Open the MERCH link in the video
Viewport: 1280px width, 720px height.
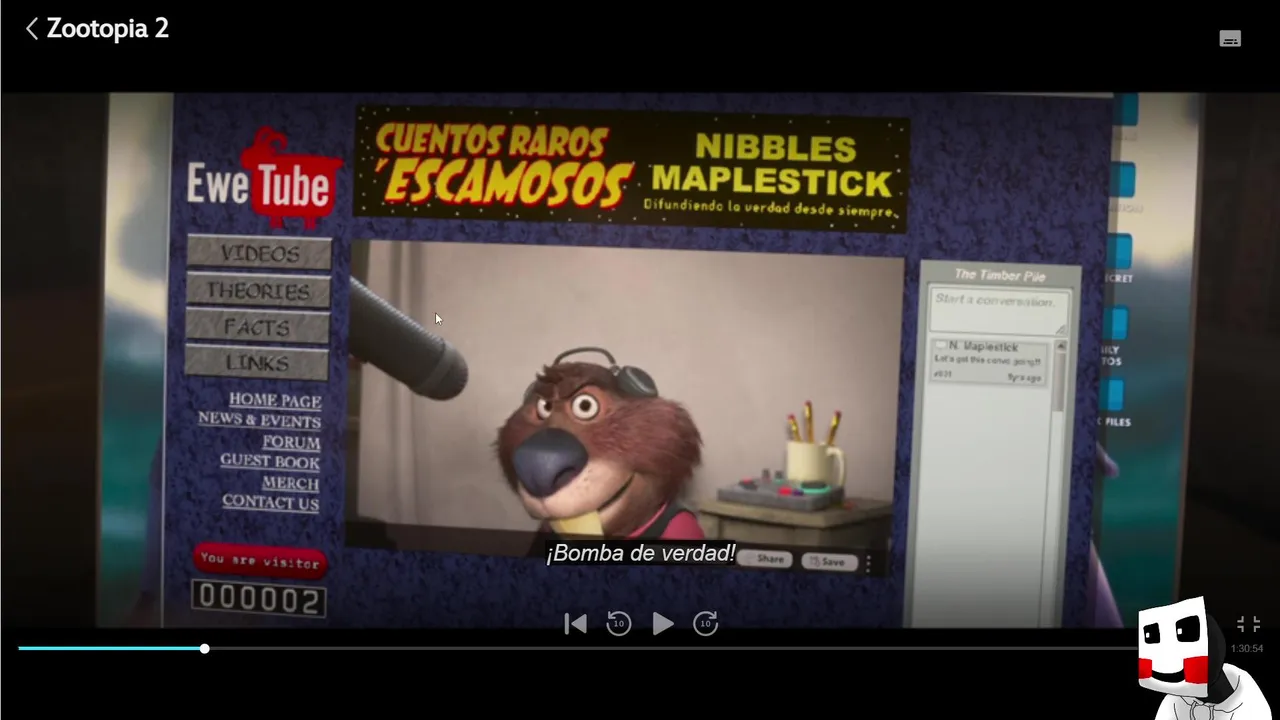click(290, 483)
